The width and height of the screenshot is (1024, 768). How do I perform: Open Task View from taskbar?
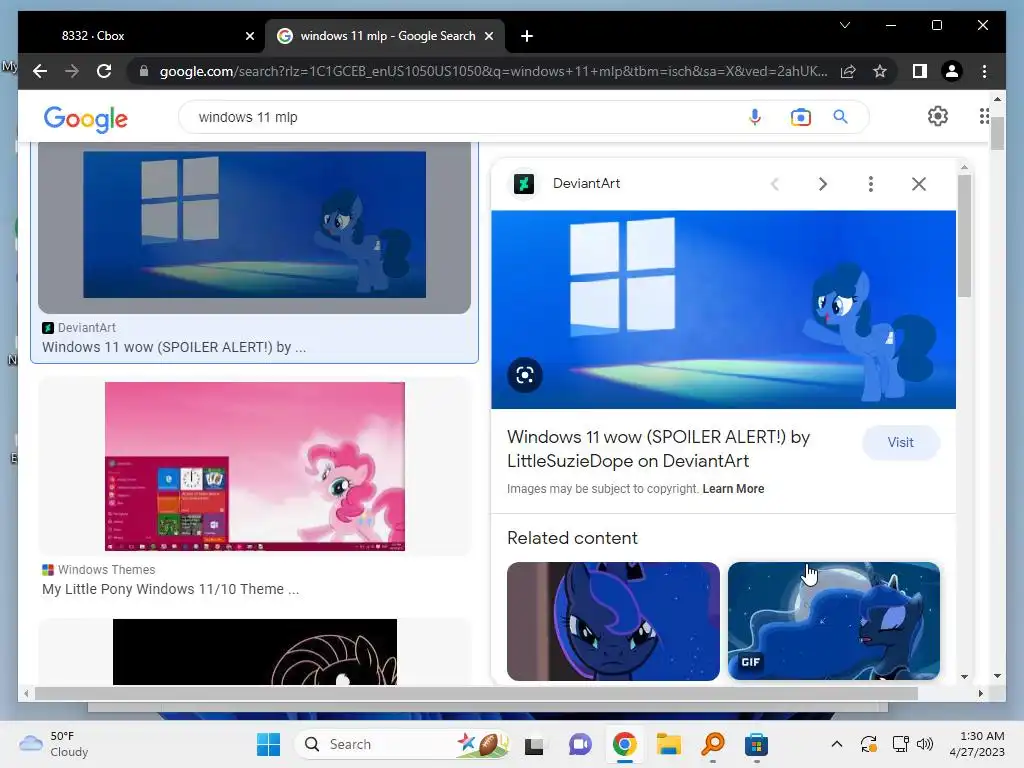tap(534, 744)
